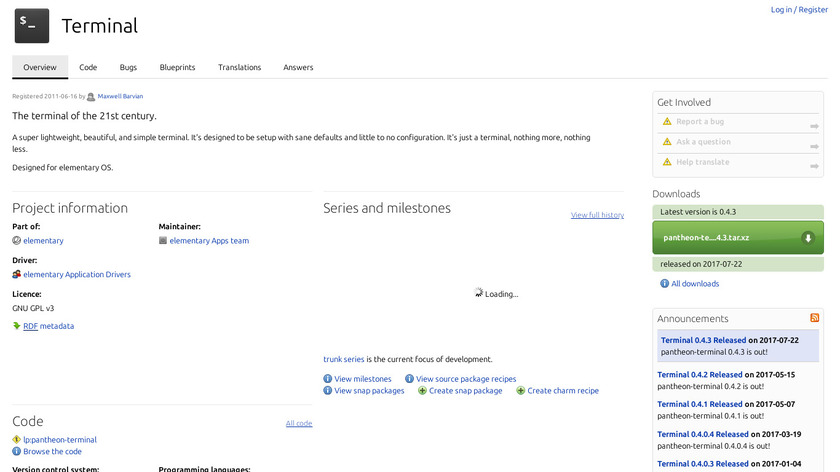
Task: Open Terminal 0.4.3 Released announcement
Action: pyautogui.click(x=703, y=340)
